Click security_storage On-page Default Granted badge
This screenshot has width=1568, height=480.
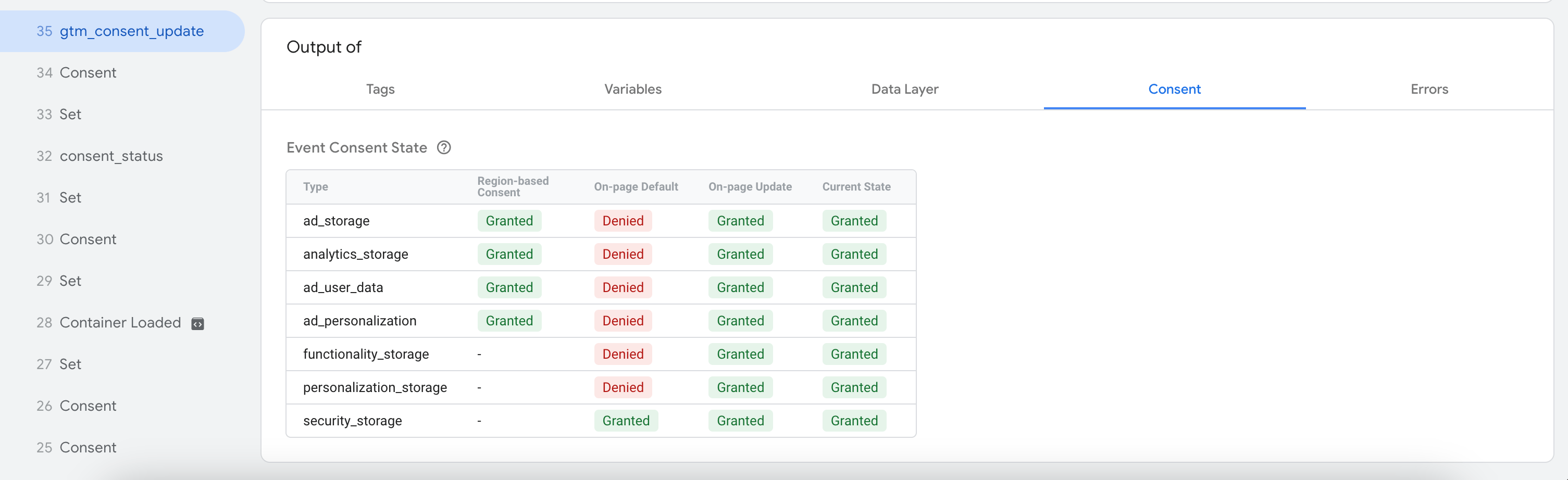pos(626,421)
